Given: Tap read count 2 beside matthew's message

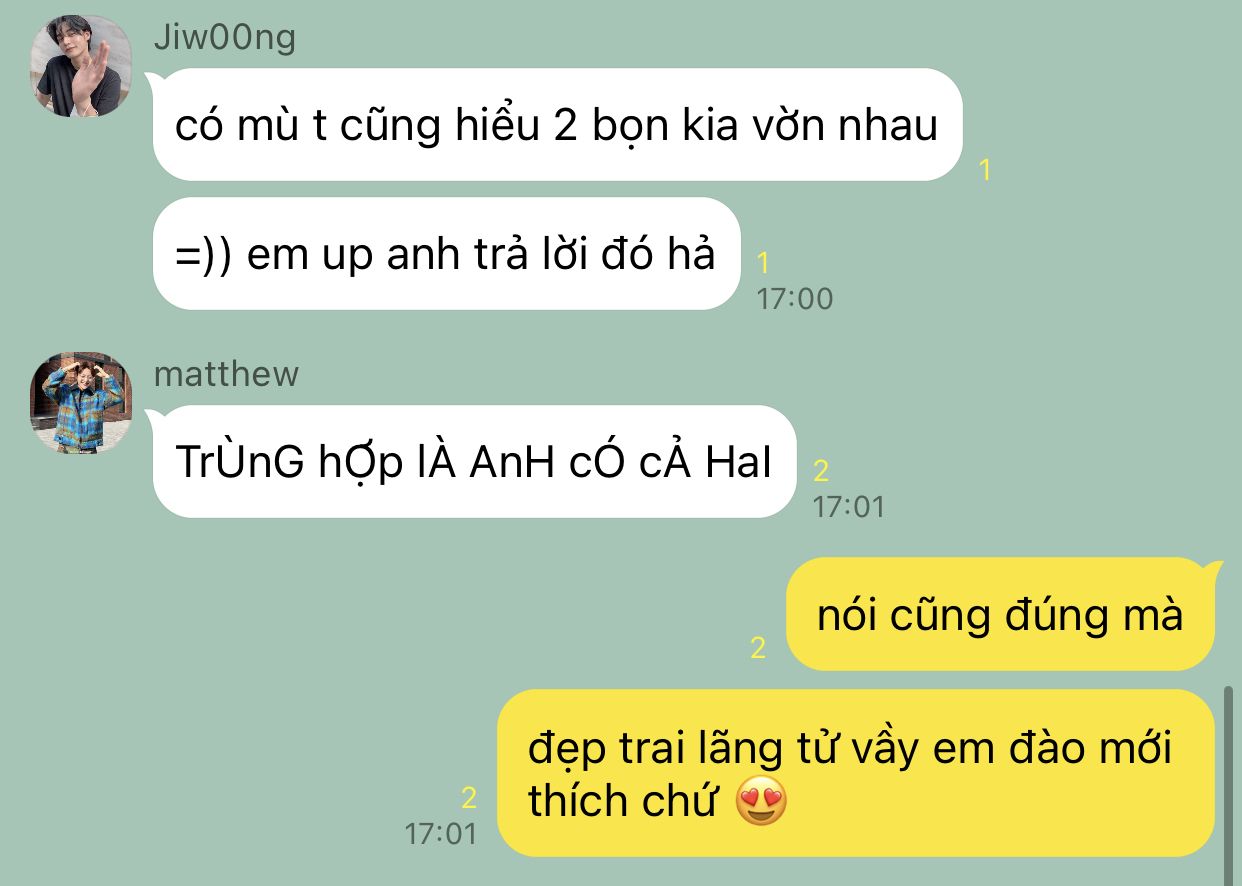Looking at the screenshot, I should [821, 471].
